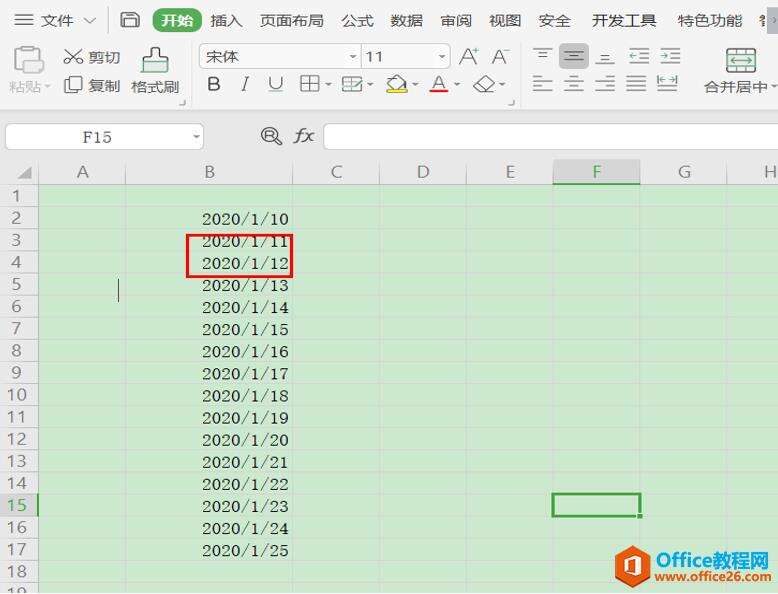Click the eraser clear icon
The width and height of the screenshot is (778, 594).
pyautogui.click(x=484, y=84)
